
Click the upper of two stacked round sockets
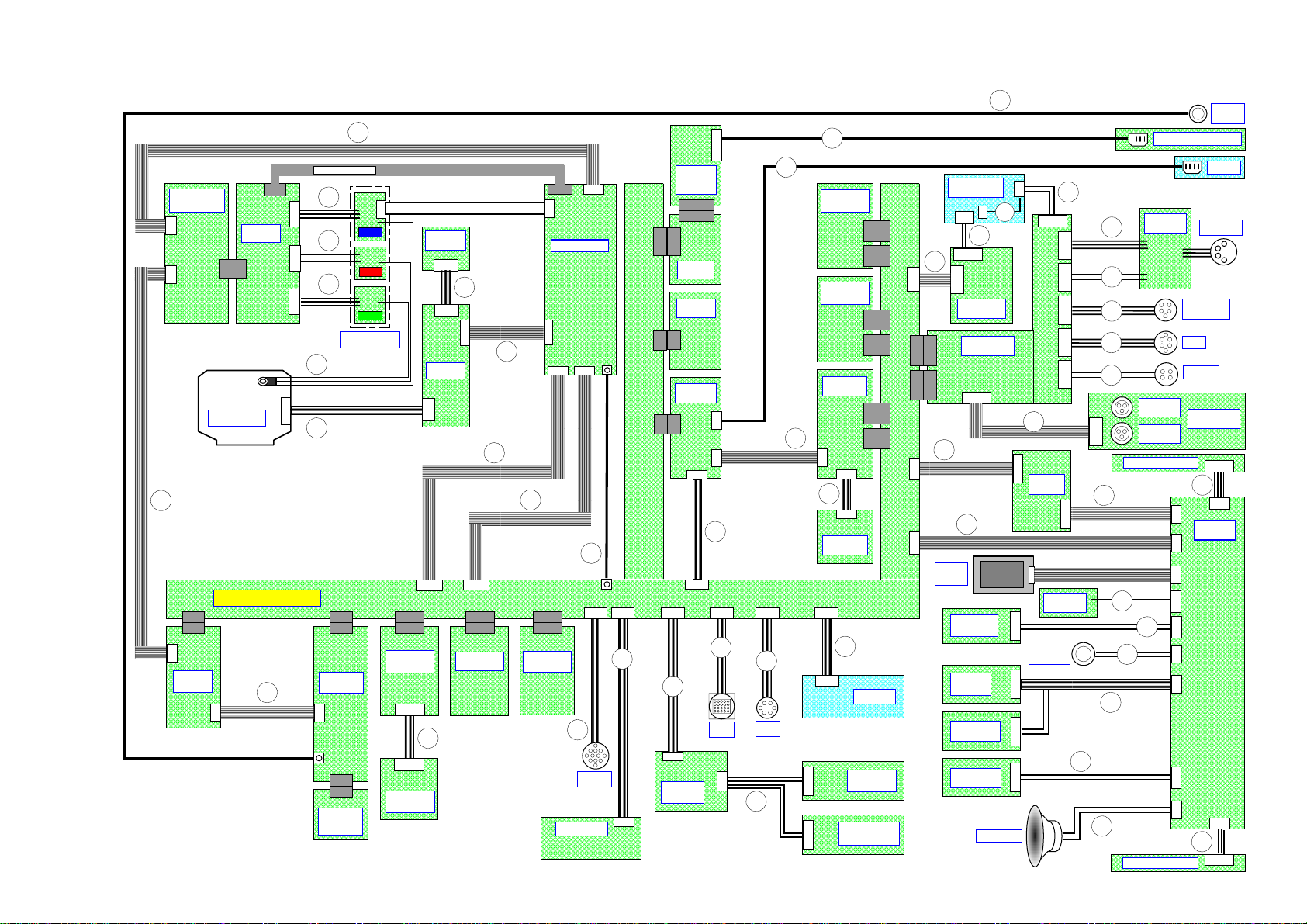click(1122, 407)
